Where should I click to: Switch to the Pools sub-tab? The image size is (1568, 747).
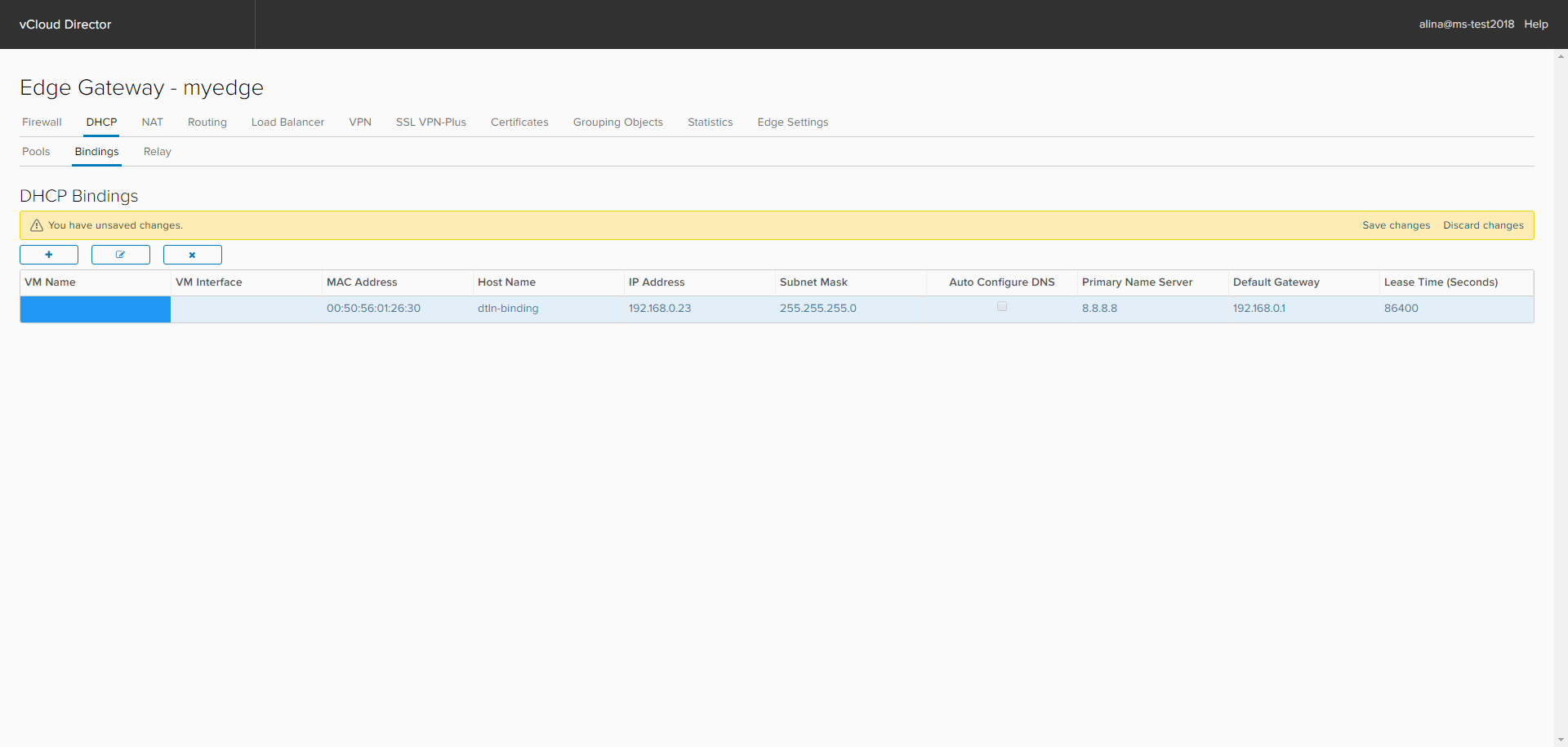coord(36,151)
